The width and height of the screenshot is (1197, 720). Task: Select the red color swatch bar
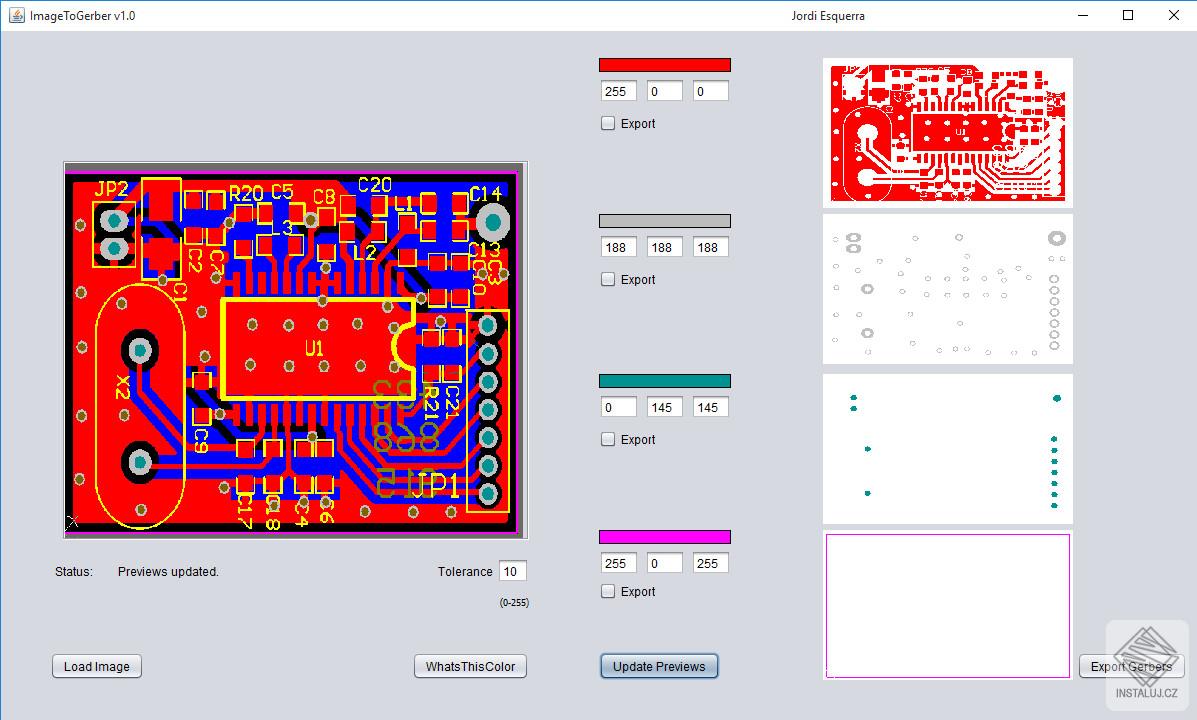pos(665,65)
